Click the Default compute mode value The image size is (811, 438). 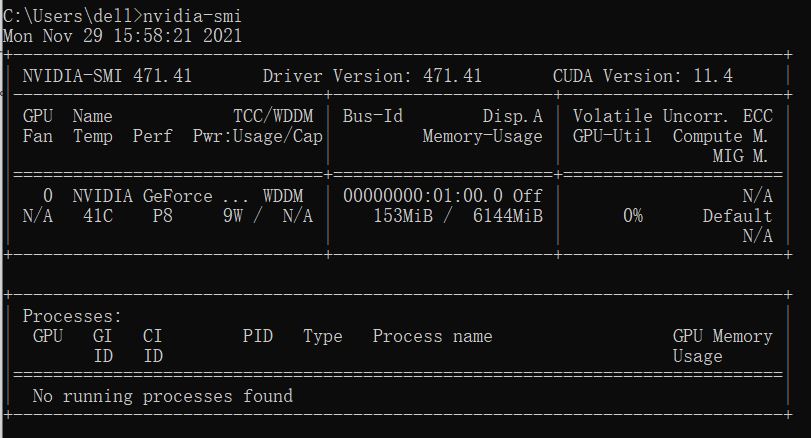(737, 216)
